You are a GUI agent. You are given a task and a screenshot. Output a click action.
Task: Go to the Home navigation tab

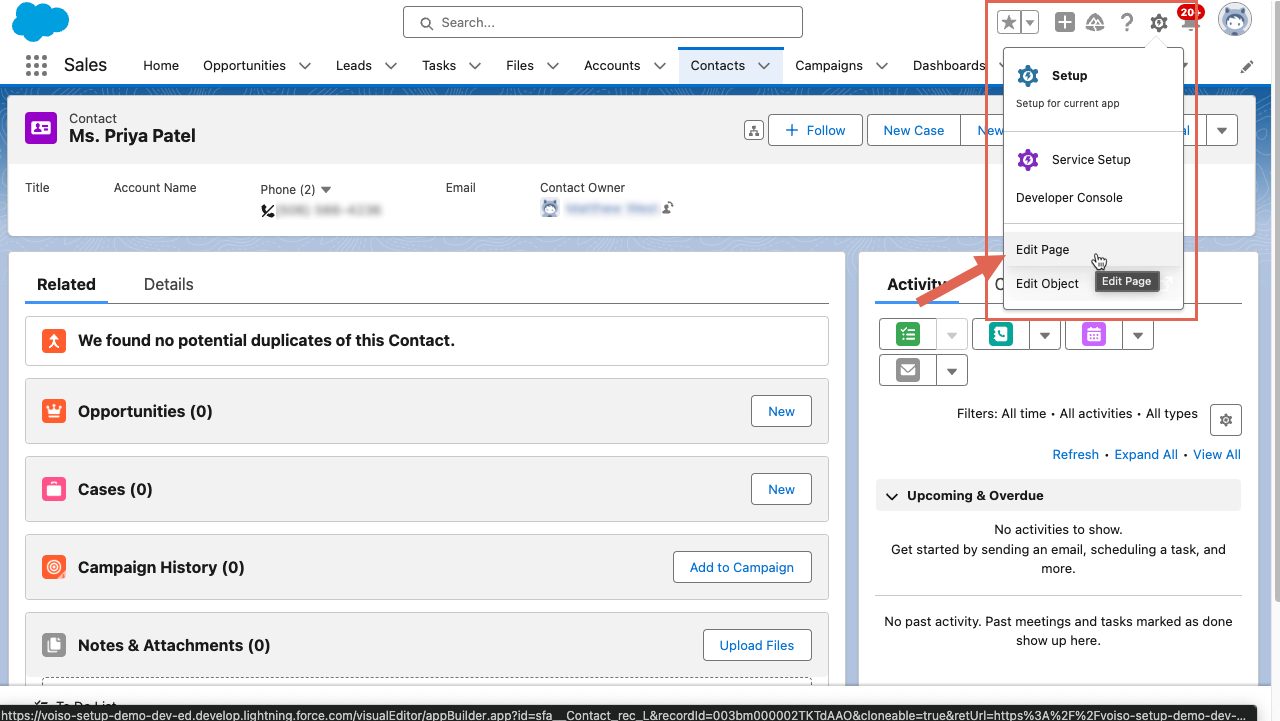(x=161, y=66)
